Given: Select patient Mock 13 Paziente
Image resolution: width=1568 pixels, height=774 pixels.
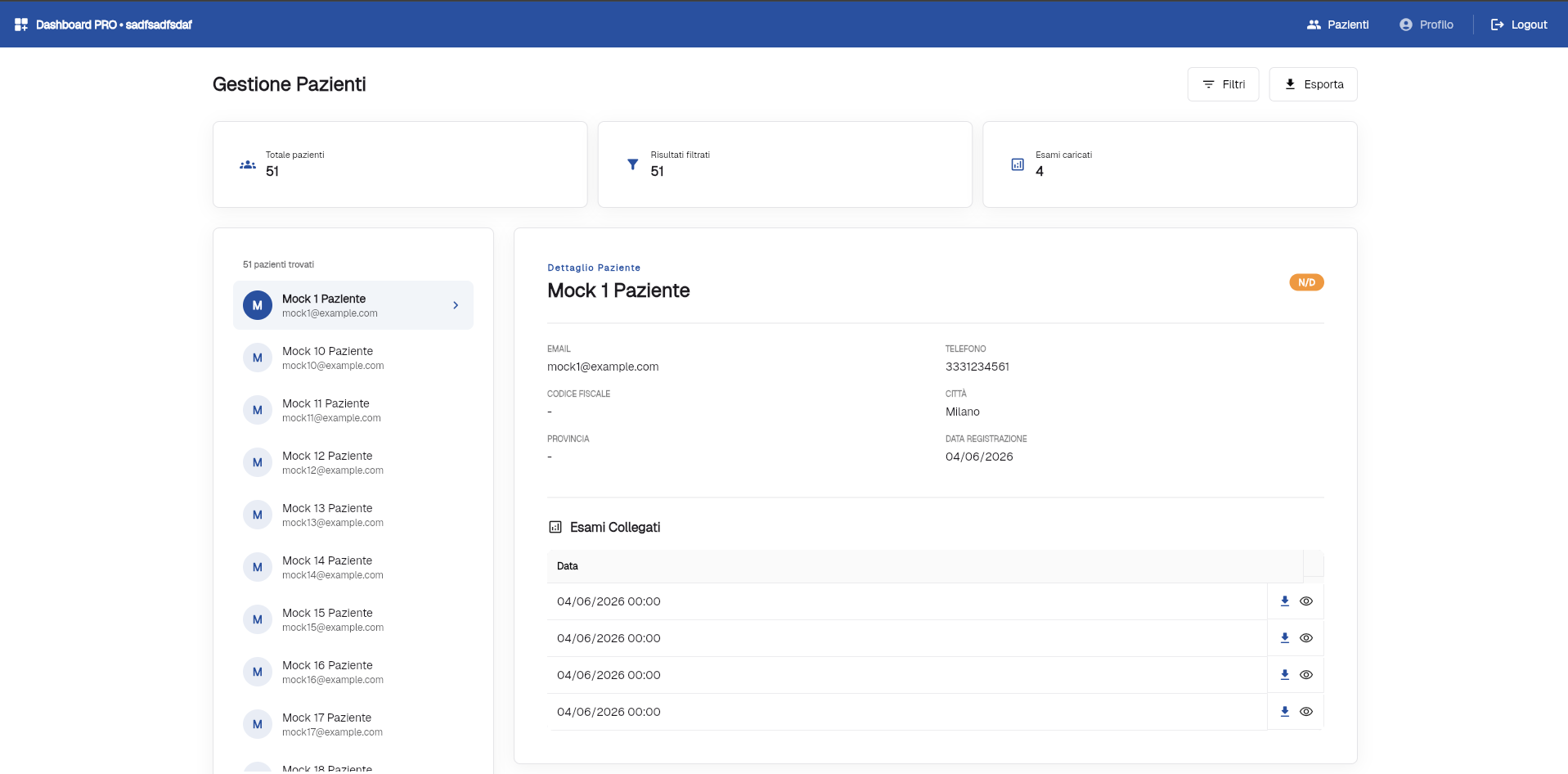Looking at the screenshot, I should pos(353,515).
